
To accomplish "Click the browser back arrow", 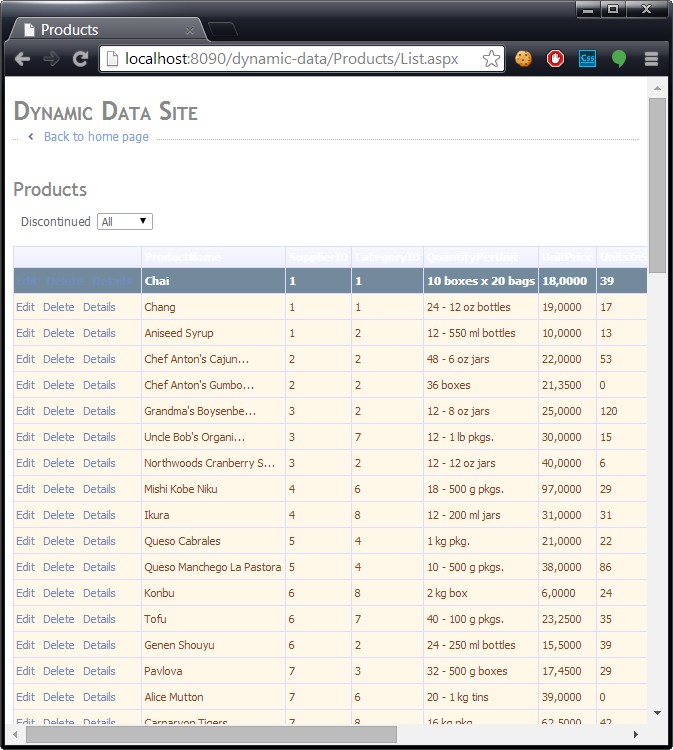I will pyautogui.click(x=22, y=59).
